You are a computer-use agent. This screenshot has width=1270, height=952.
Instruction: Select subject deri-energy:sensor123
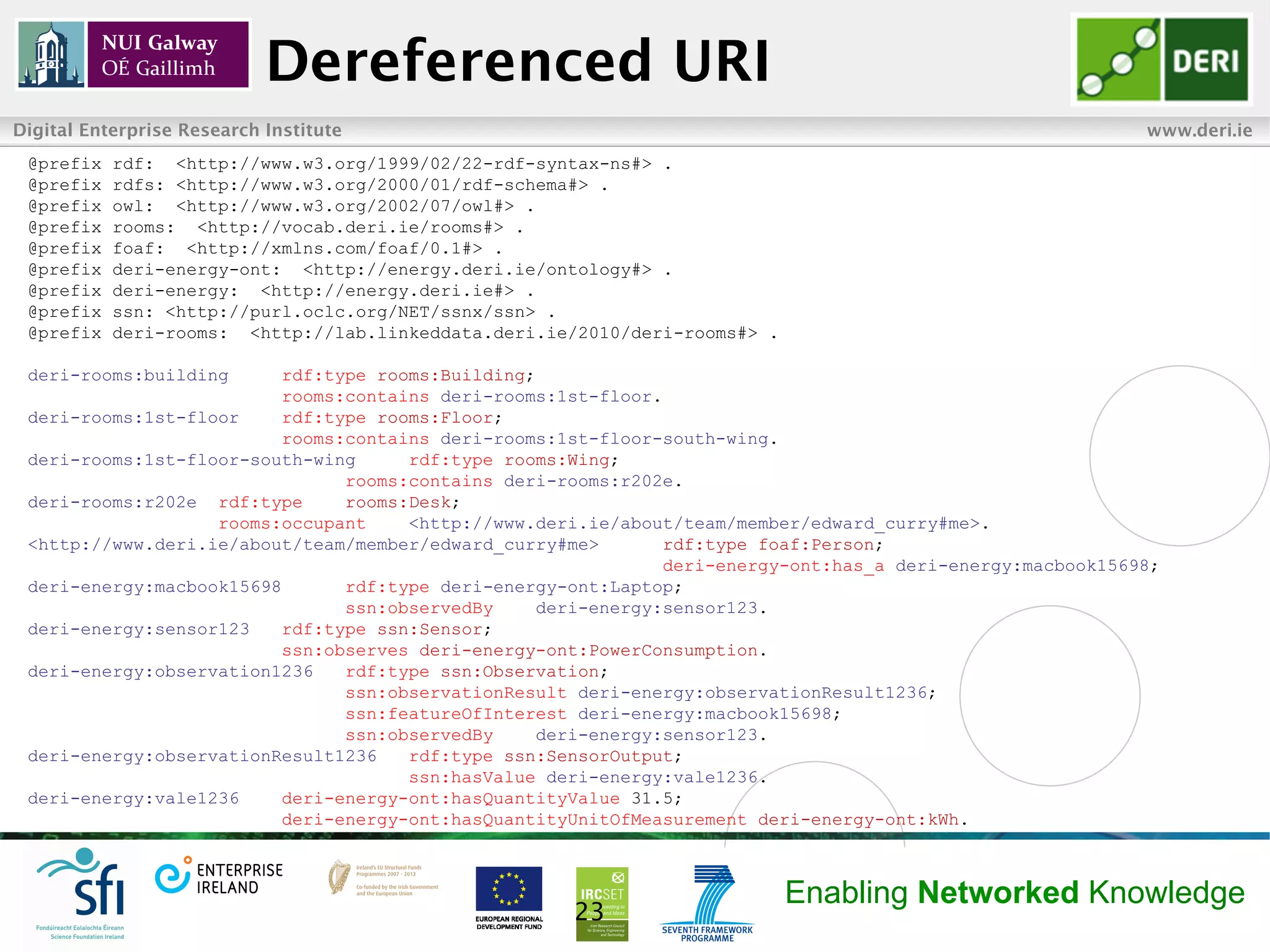(x=139, y=629)
